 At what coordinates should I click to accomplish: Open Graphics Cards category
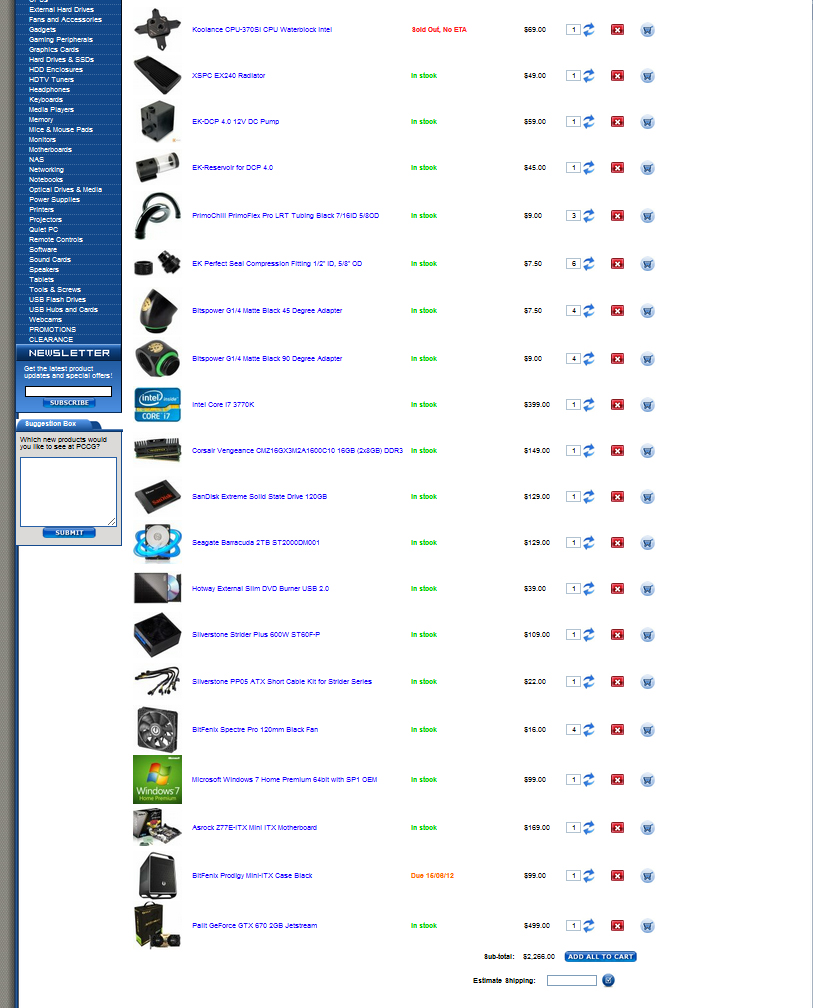[54, 50]
